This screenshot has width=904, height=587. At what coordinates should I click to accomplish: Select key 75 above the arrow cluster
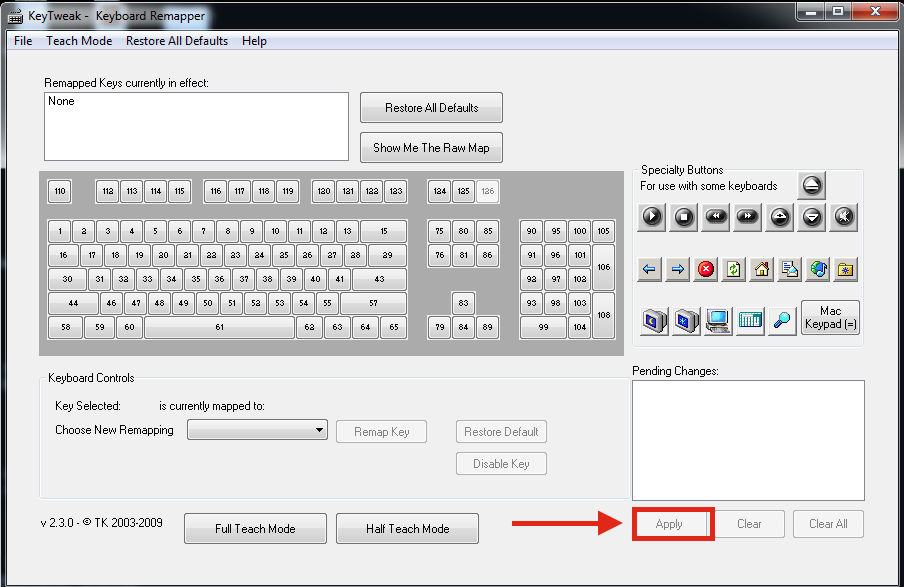coord(440,231)
